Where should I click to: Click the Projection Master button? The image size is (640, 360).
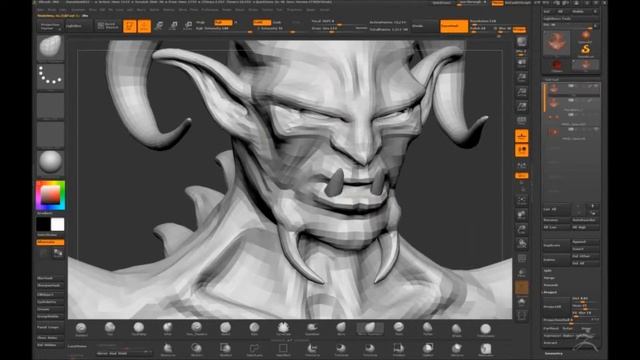50,26
